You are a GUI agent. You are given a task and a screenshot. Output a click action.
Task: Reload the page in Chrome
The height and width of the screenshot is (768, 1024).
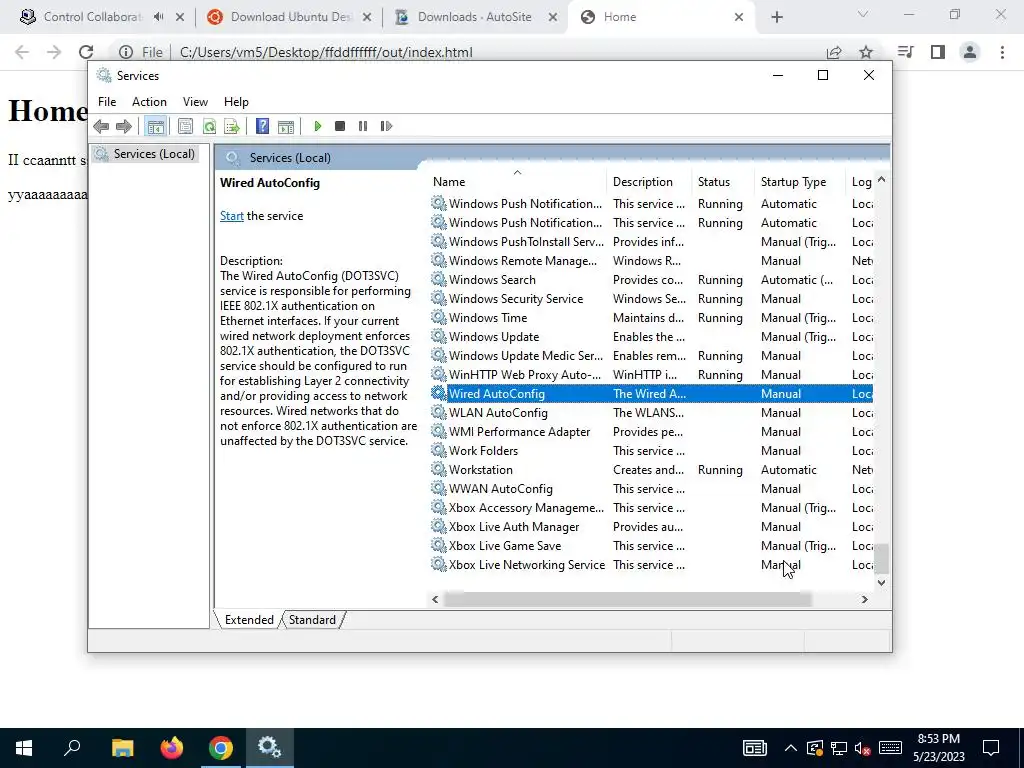(x=86, y=52)
